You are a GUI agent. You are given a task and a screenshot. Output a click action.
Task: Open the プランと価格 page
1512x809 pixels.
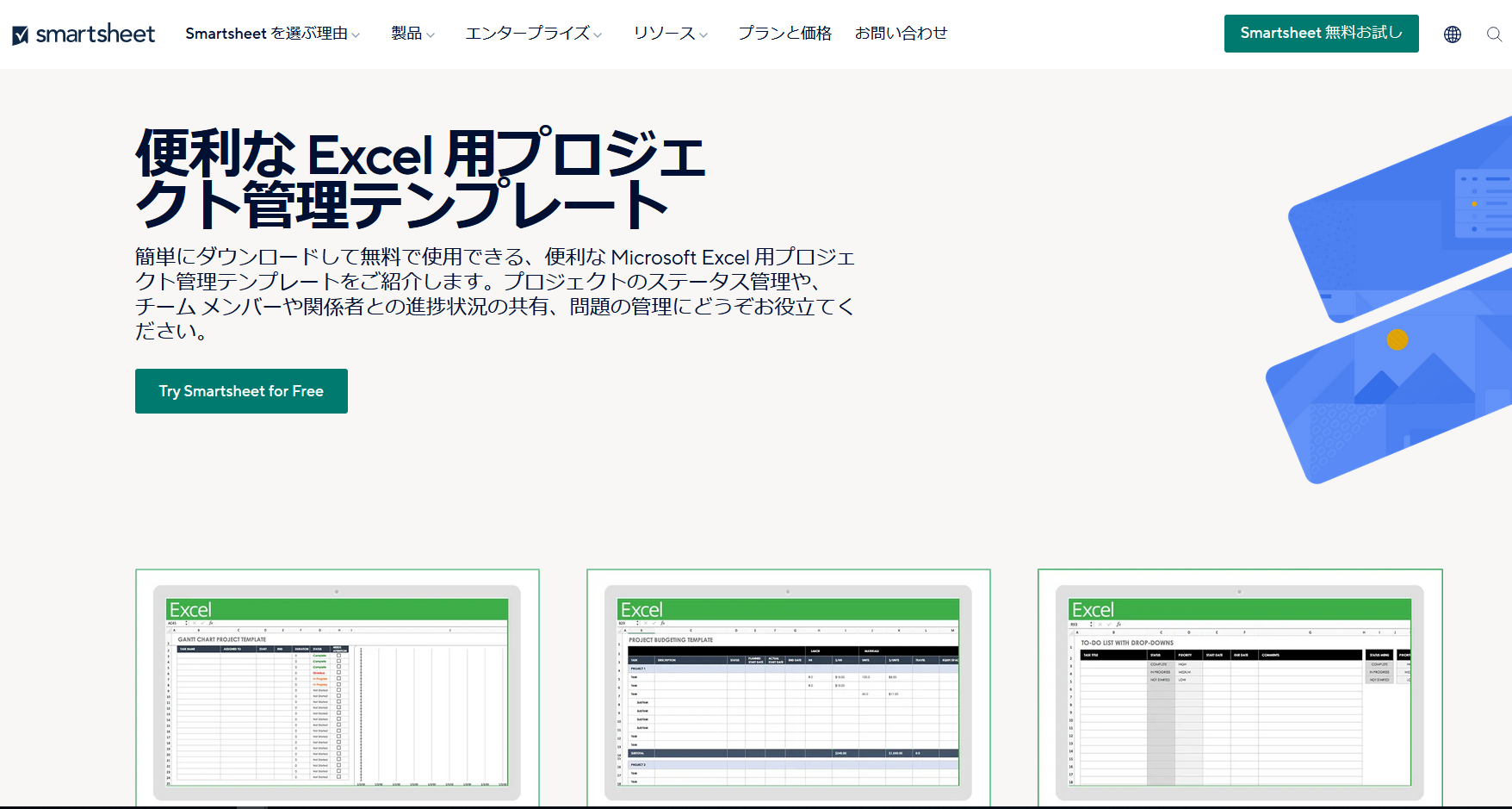click(784, 34)
